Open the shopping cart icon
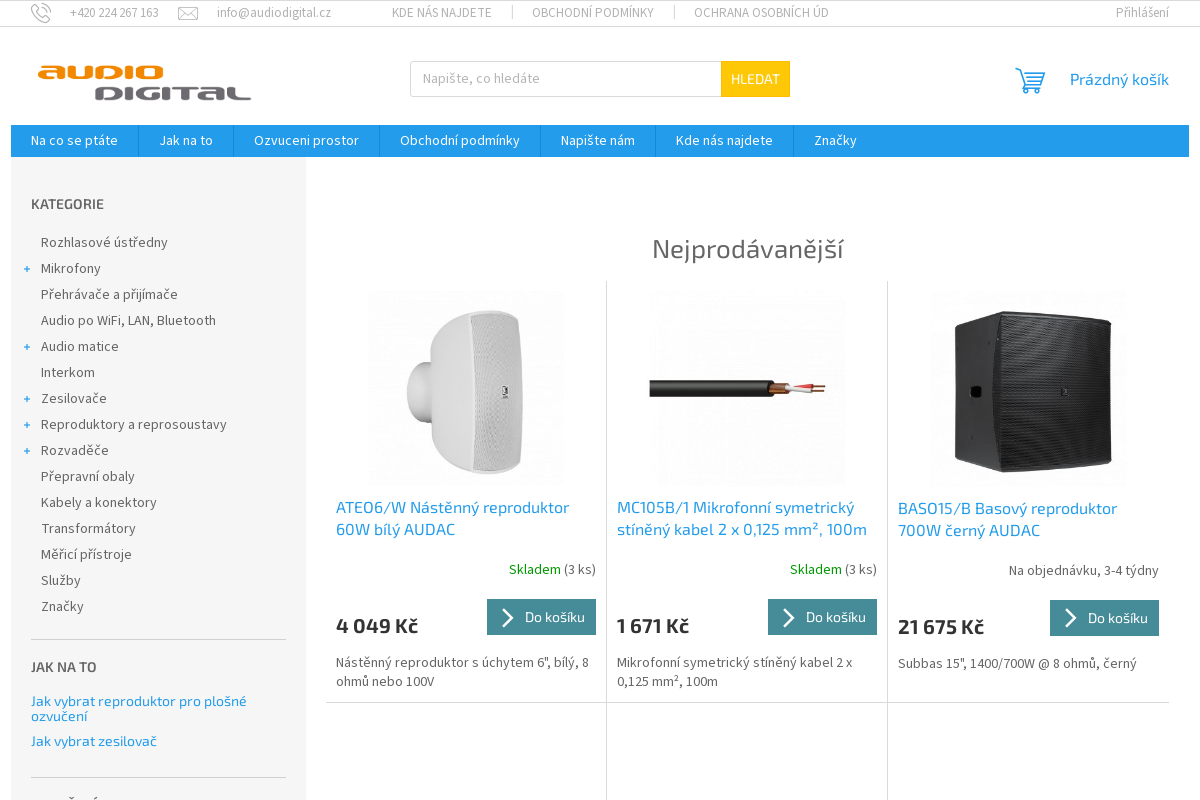This screenshot has width=1200, height=800. (x=1029, y=79)
